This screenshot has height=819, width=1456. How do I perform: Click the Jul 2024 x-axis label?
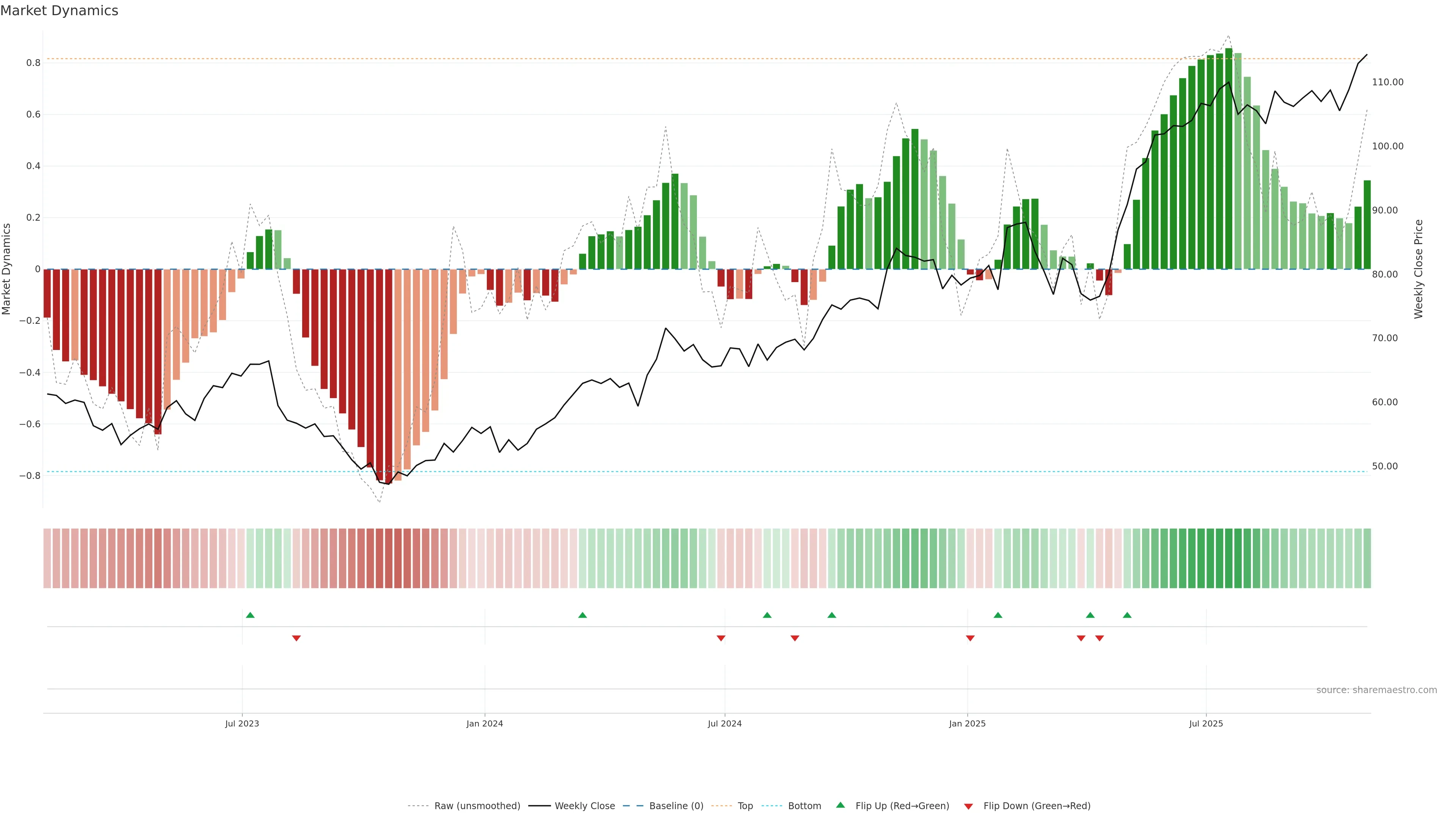[x=725, y=723]
